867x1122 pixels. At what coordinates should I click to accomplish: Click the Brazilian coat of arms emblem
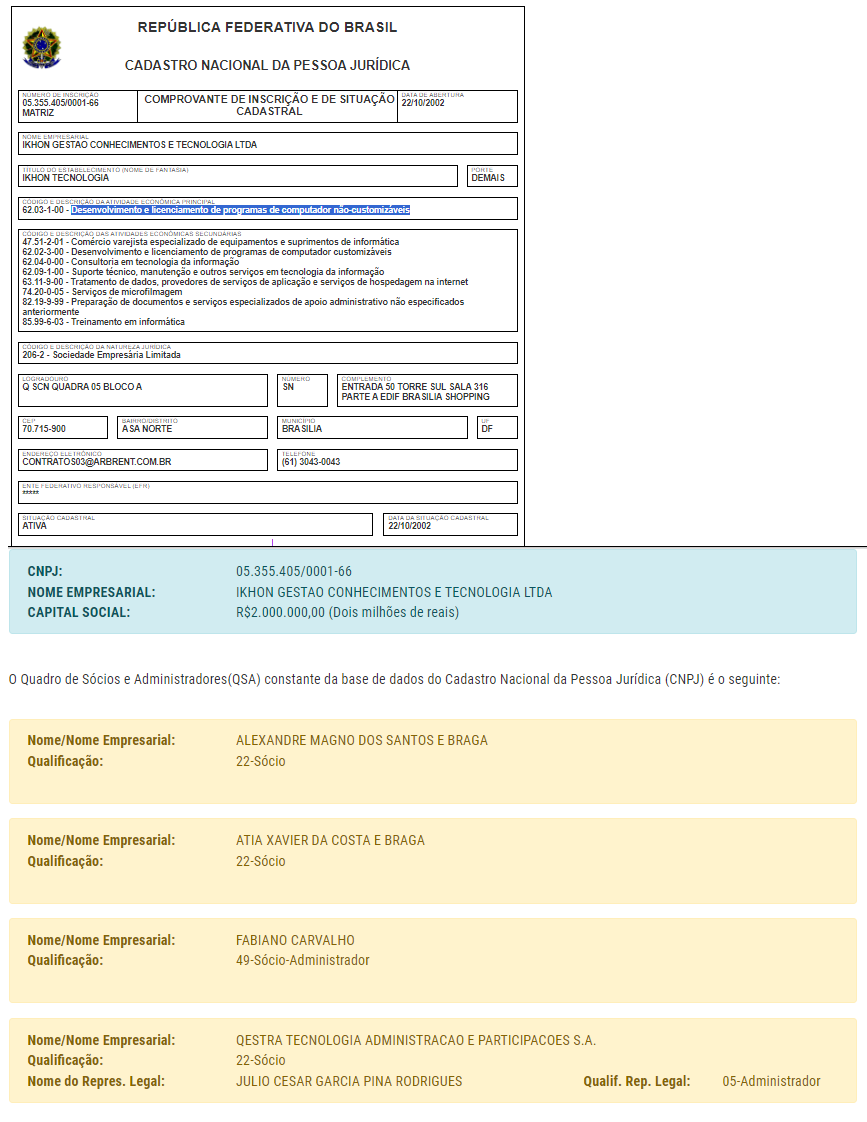click(41, 48)
